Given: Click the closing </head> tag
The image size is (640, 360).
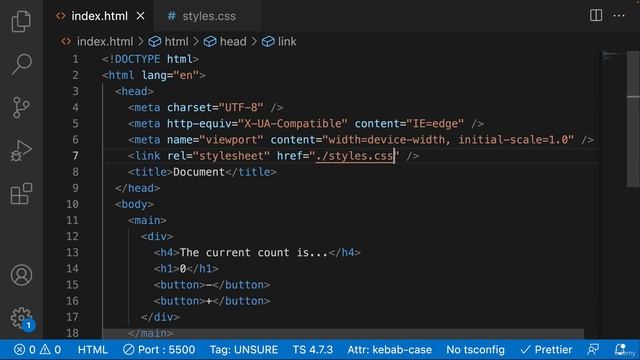Looking at the screenshot, I should [x=138, y=188].
